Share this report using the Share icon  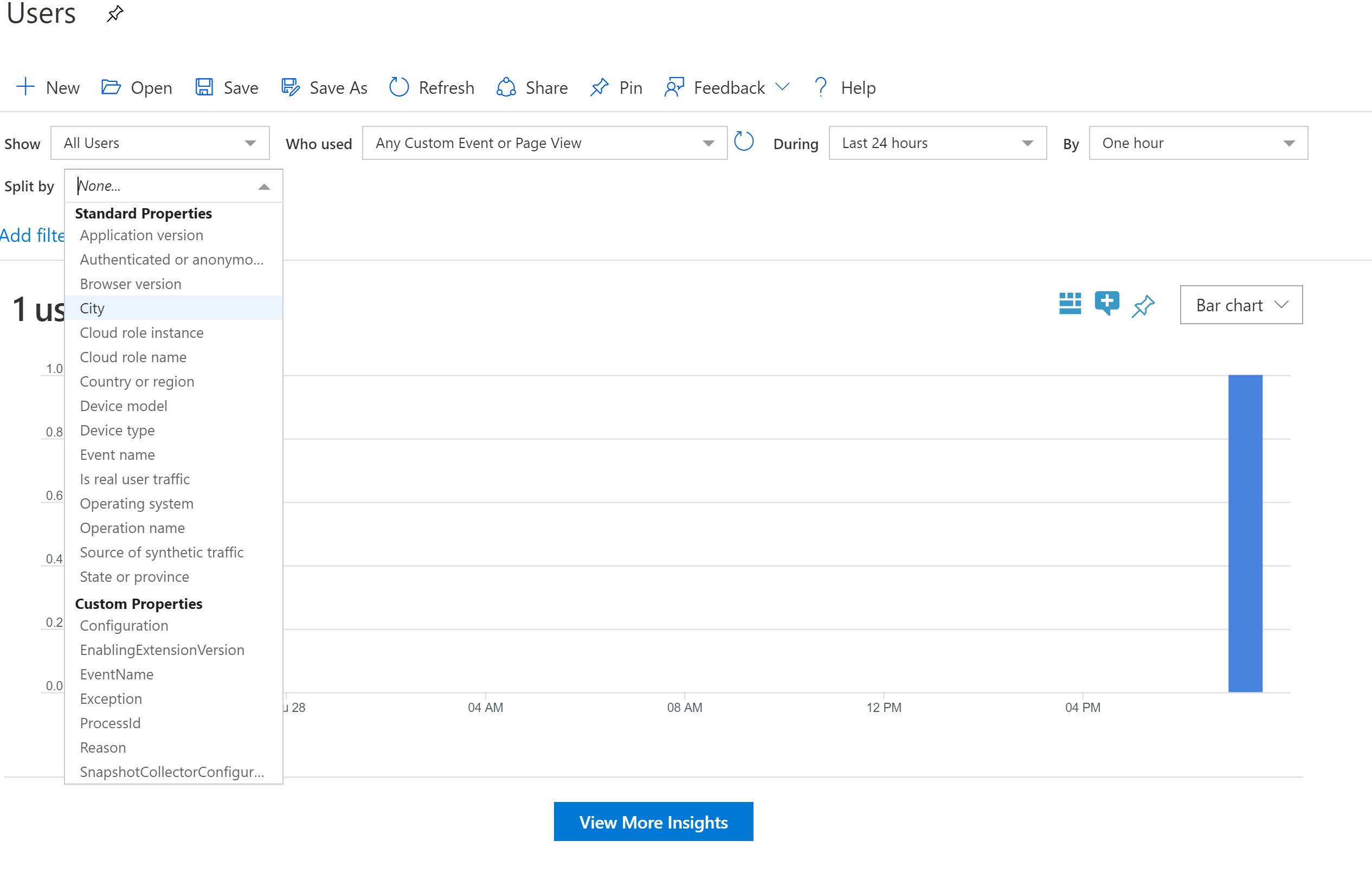(505, 87)
